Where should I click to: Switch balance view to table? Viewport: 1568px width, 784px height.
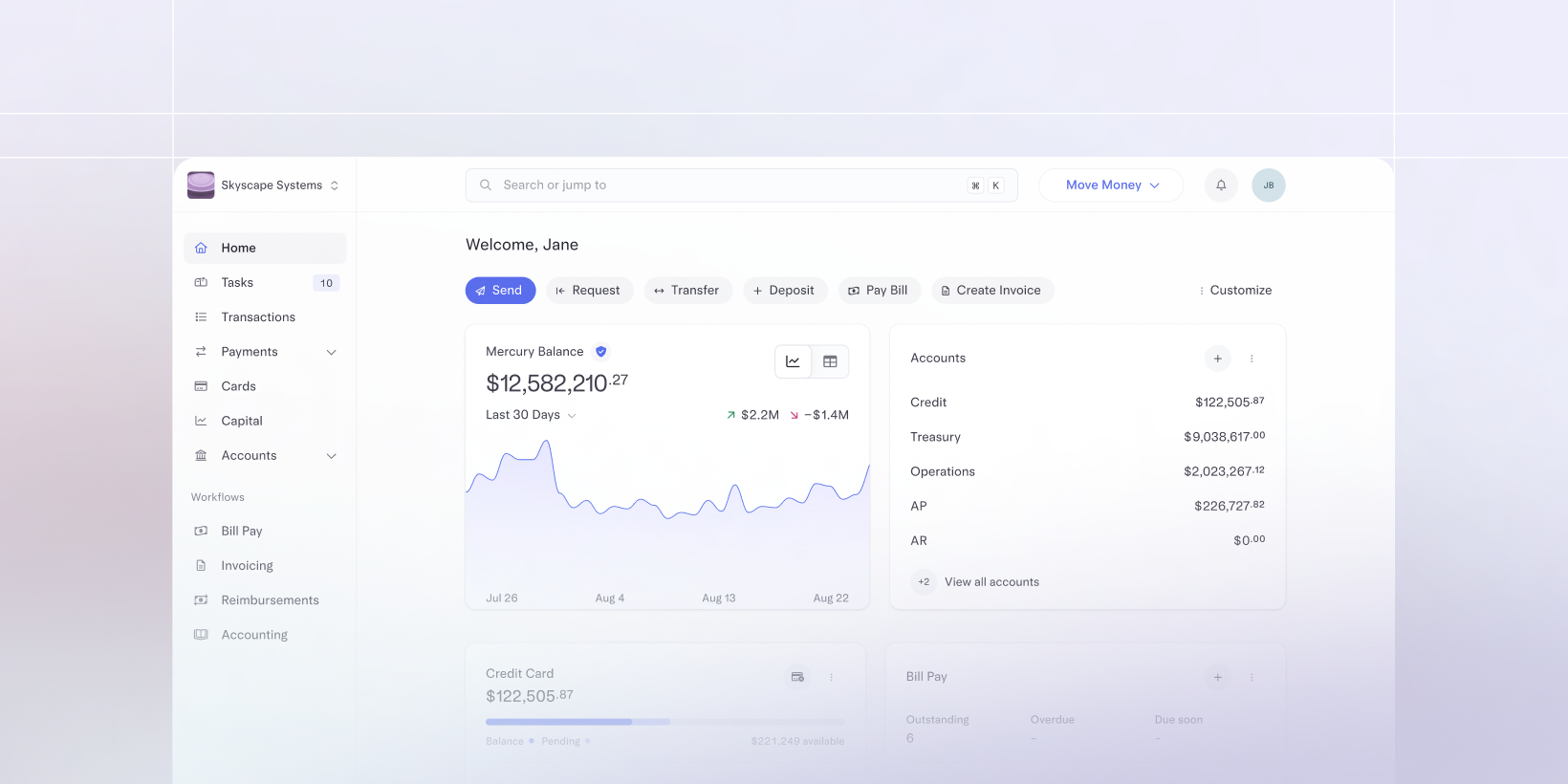click(x=830, y=361)
